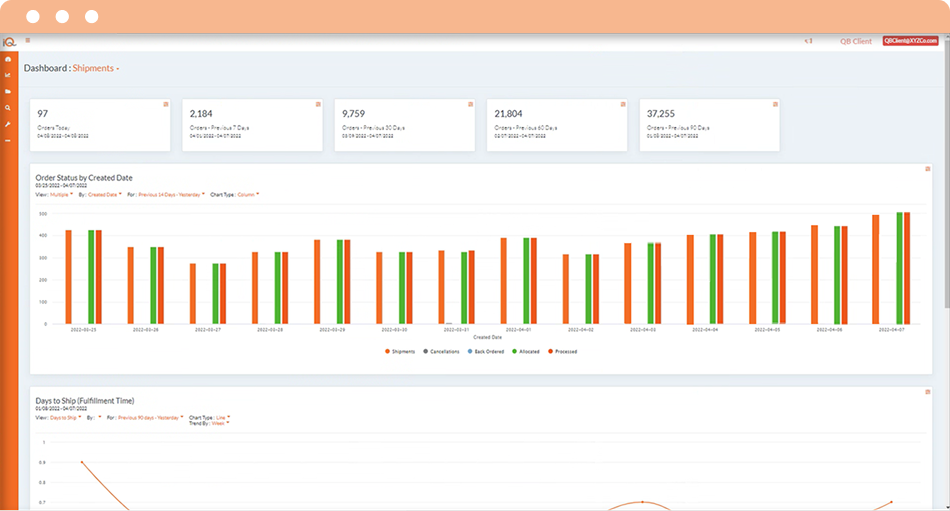950x511 pixels.
Task: Click export icon on Order Status chart panel
Action: click(928, 169)
